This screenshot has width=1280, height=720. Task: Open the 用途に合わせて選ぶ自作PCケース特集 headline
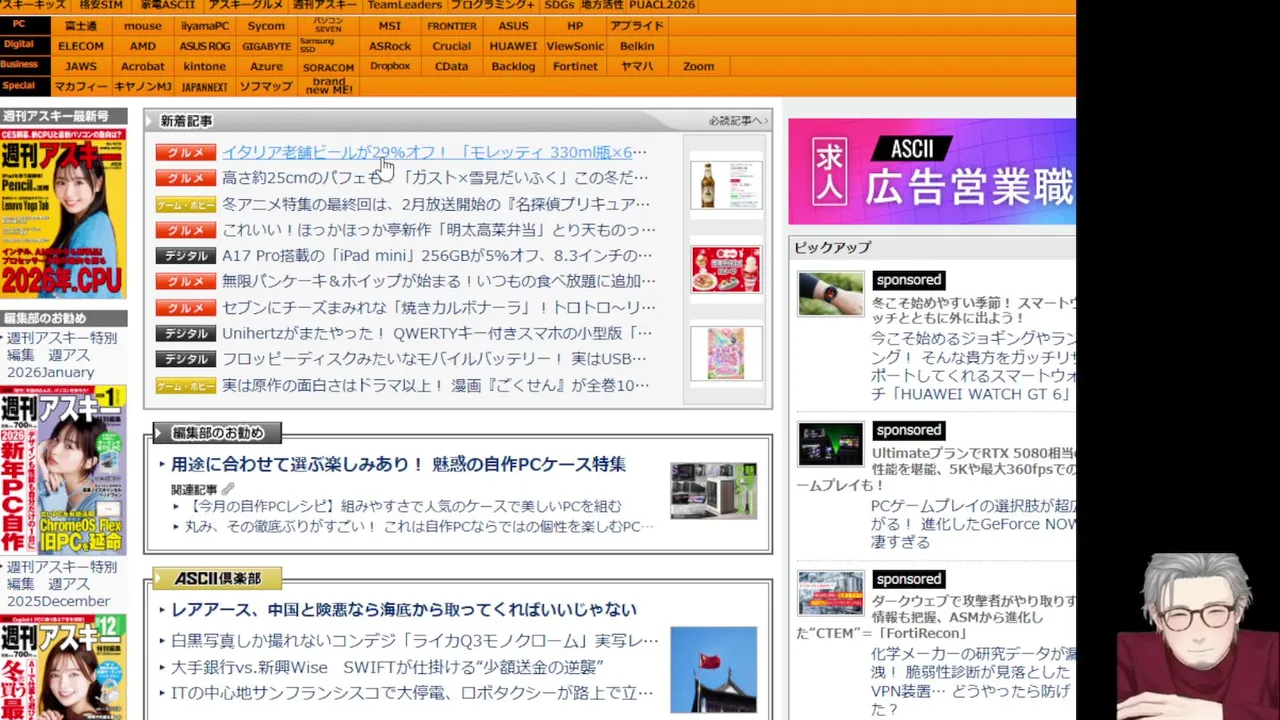coord(398,464)
